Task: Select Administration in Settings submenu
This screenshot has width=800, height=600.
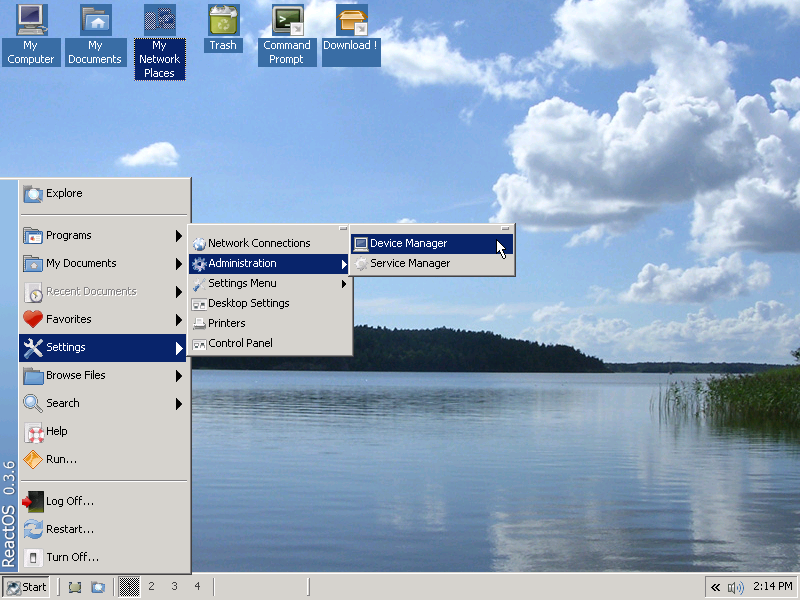Action: point(269,264)
